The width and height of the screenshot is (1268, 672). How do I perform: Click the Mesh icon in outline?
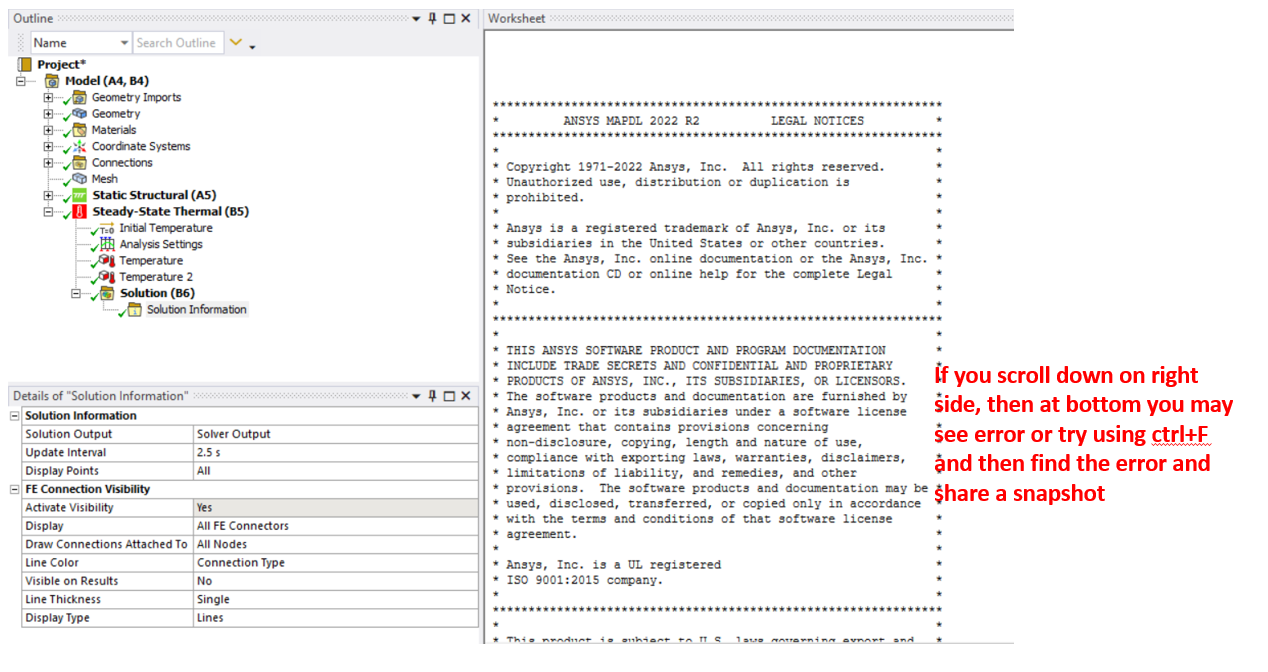click(79, 179)
